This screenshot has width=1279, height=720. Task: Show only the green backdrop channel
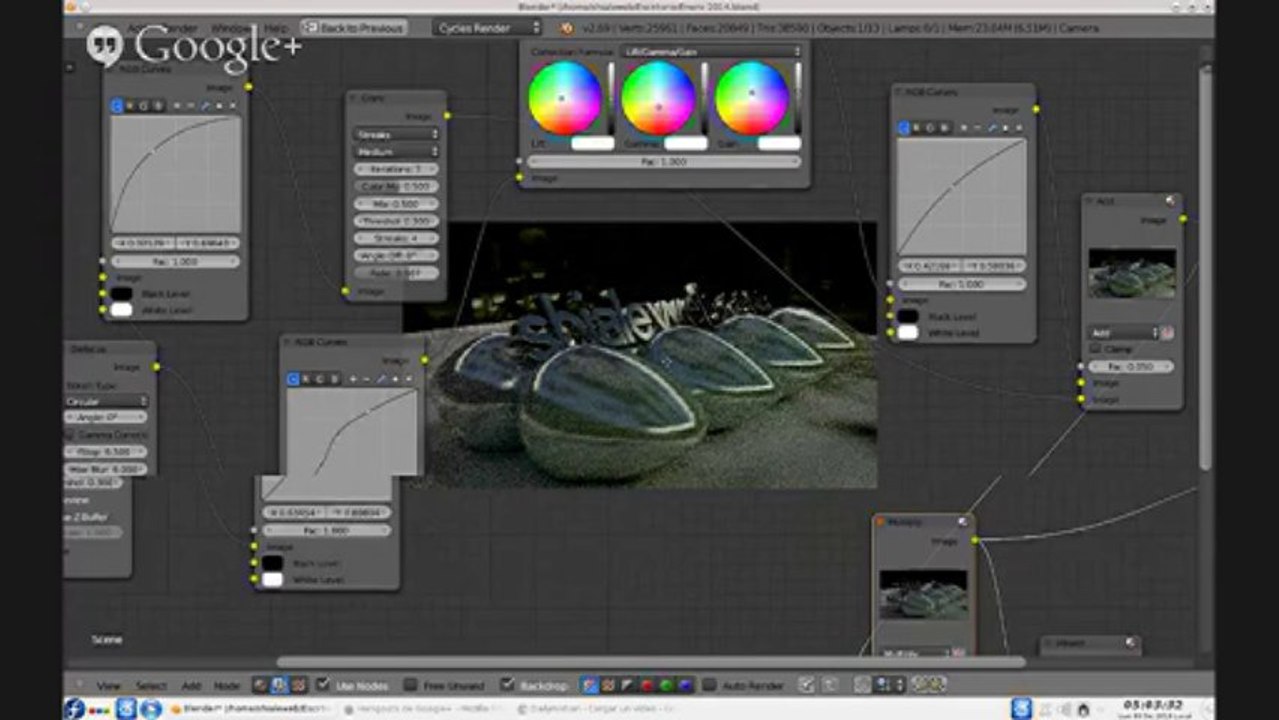click(x=665, y=685)
